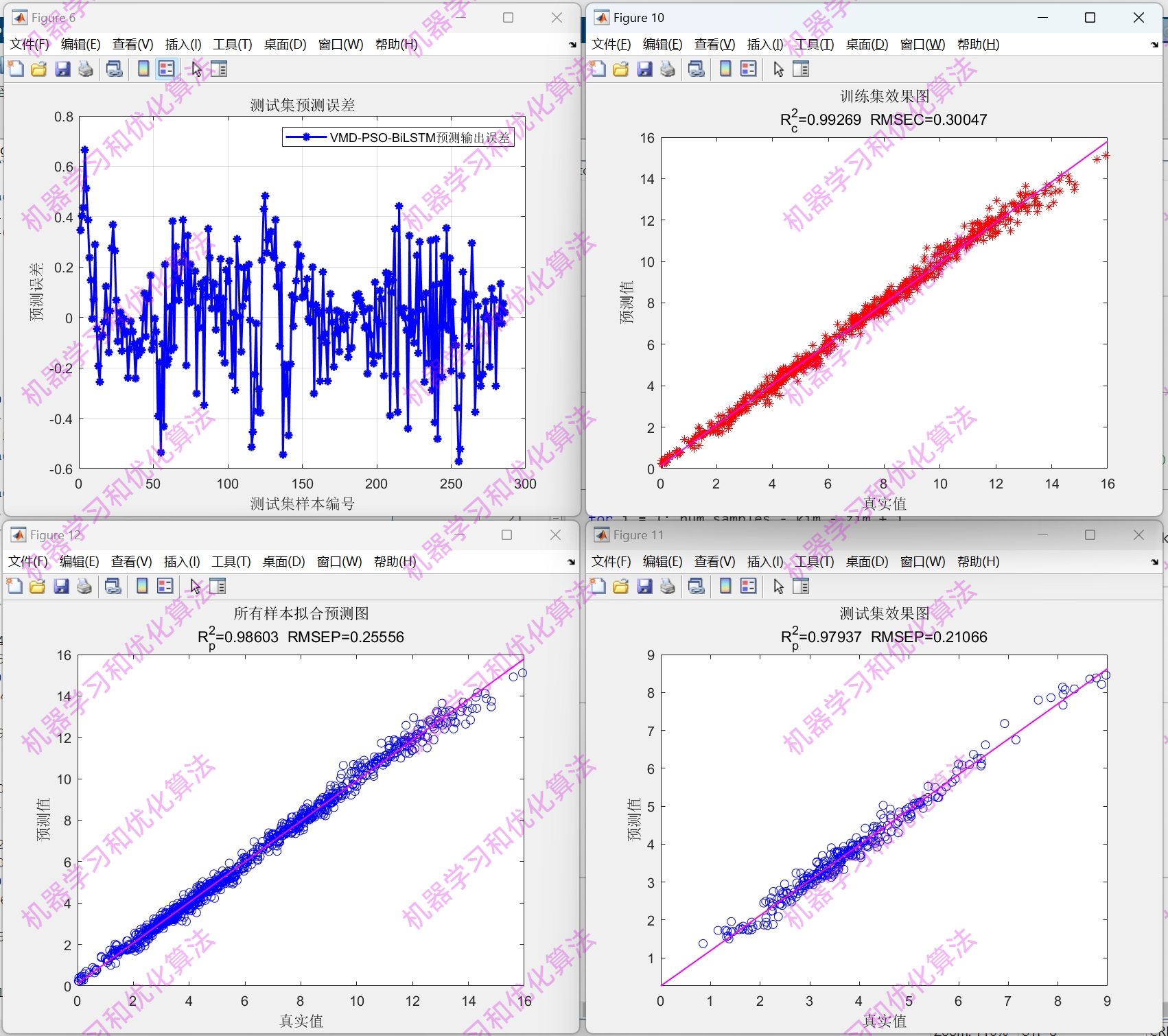This screenshot has width=1168, height=1036.
Task: Link plot icon in Figure 10 toolbar
Action: coord(697,69)
